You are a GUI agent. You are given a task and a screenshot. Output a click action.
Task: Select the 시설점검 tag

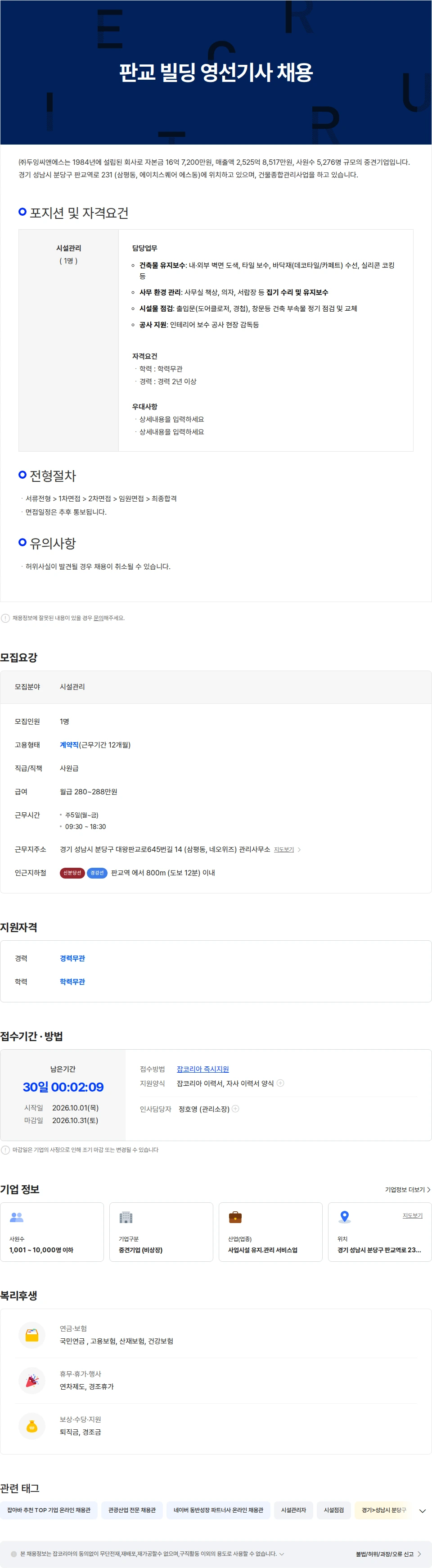click(x=334, y=1510)
